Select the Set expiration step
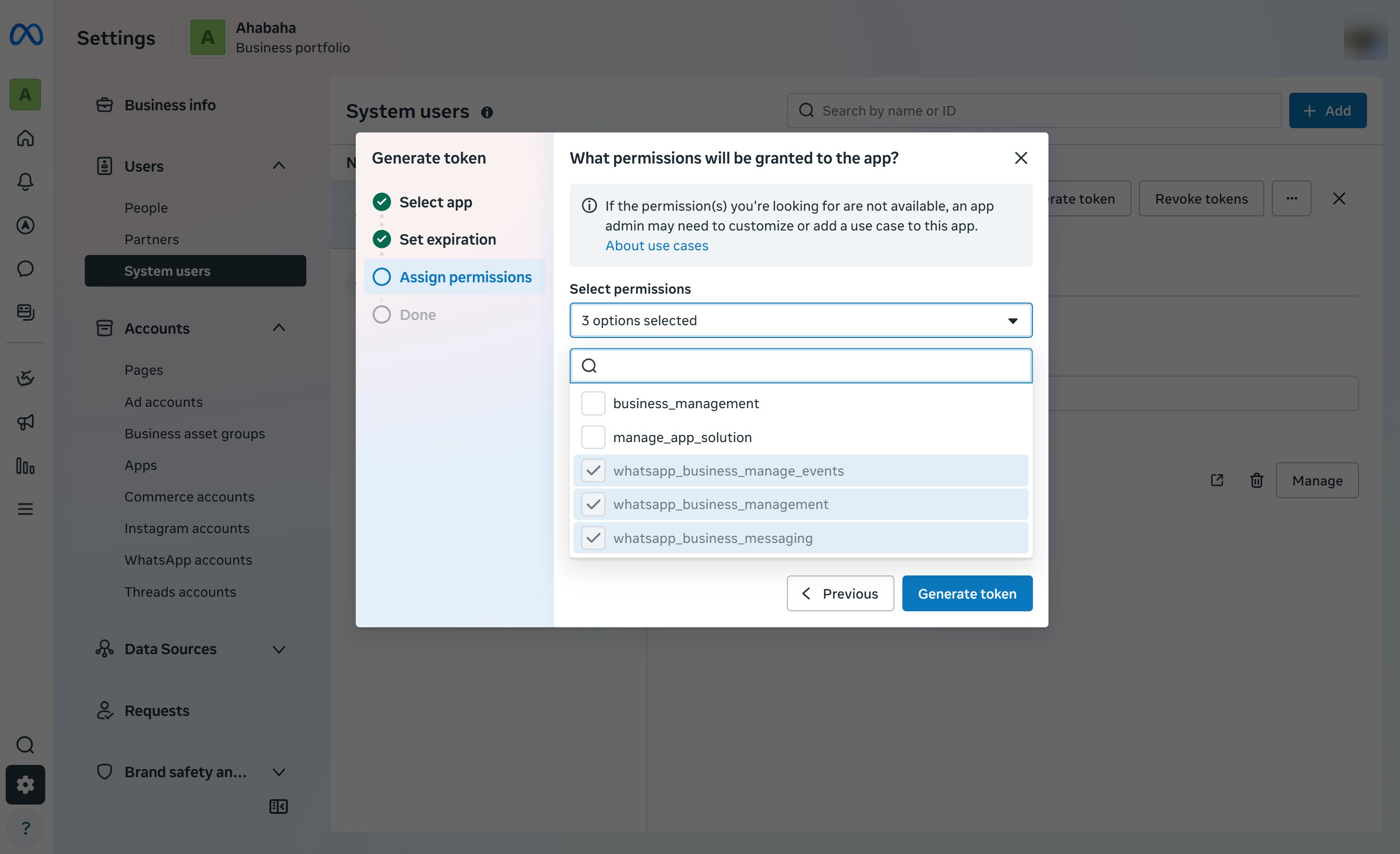Viewport: 1400px width, 854px height. tap(447, 239)
